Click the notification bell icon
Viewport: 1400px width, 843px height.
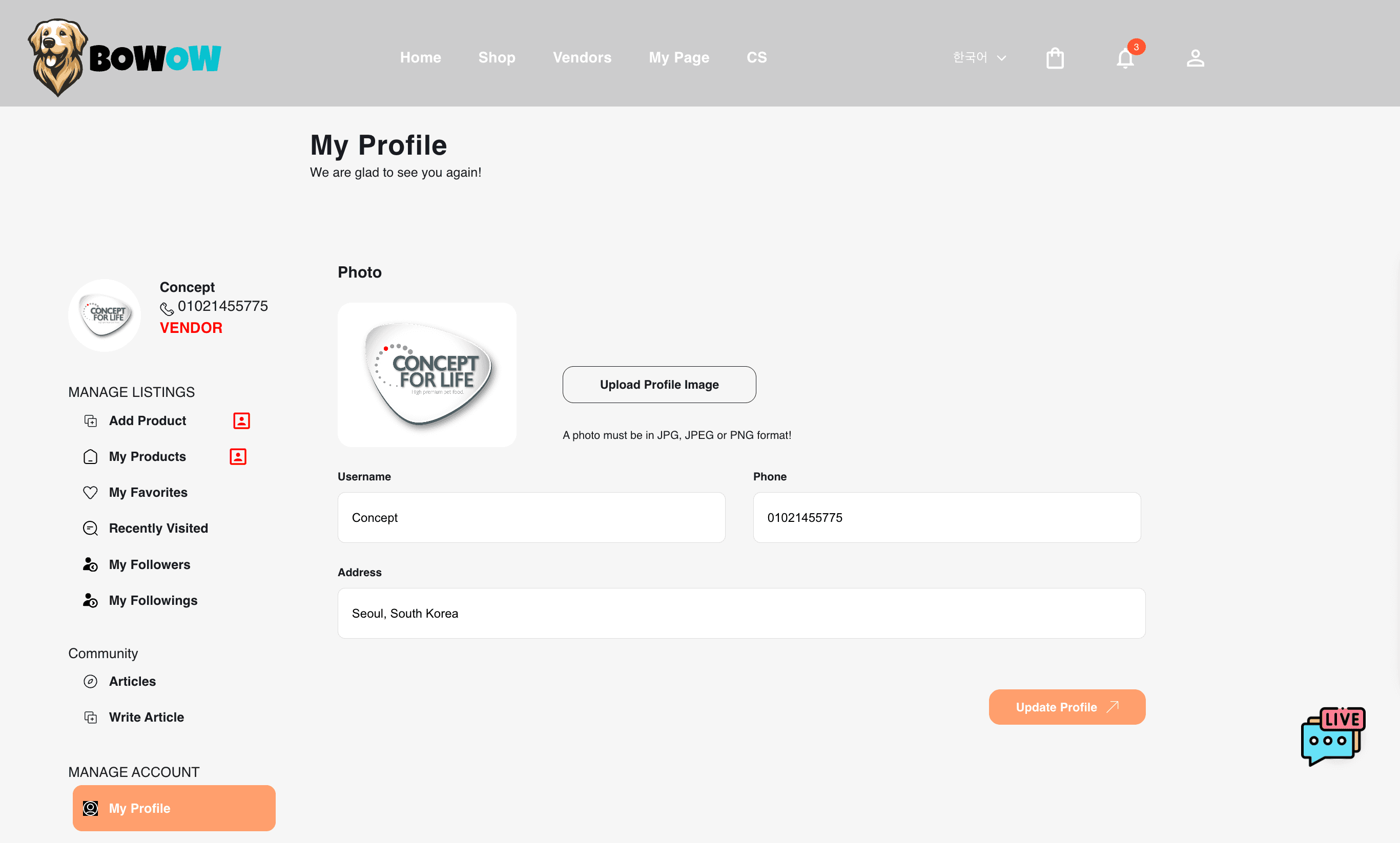click(x=1125, y=58)
